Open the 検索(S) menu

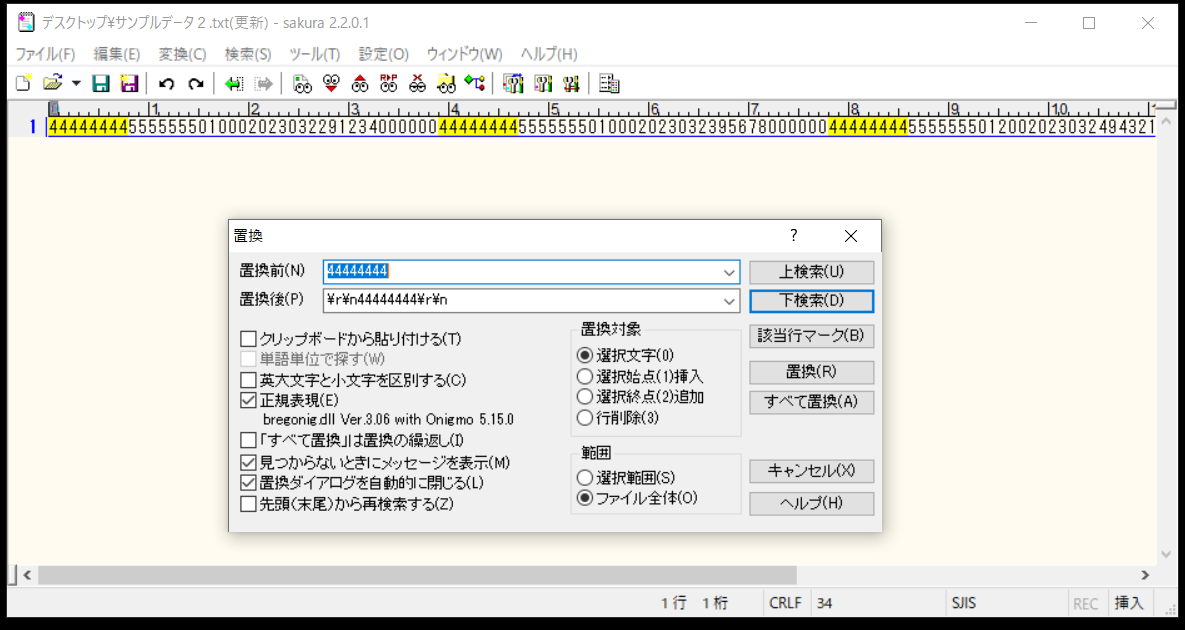click(x=248, y=54)
